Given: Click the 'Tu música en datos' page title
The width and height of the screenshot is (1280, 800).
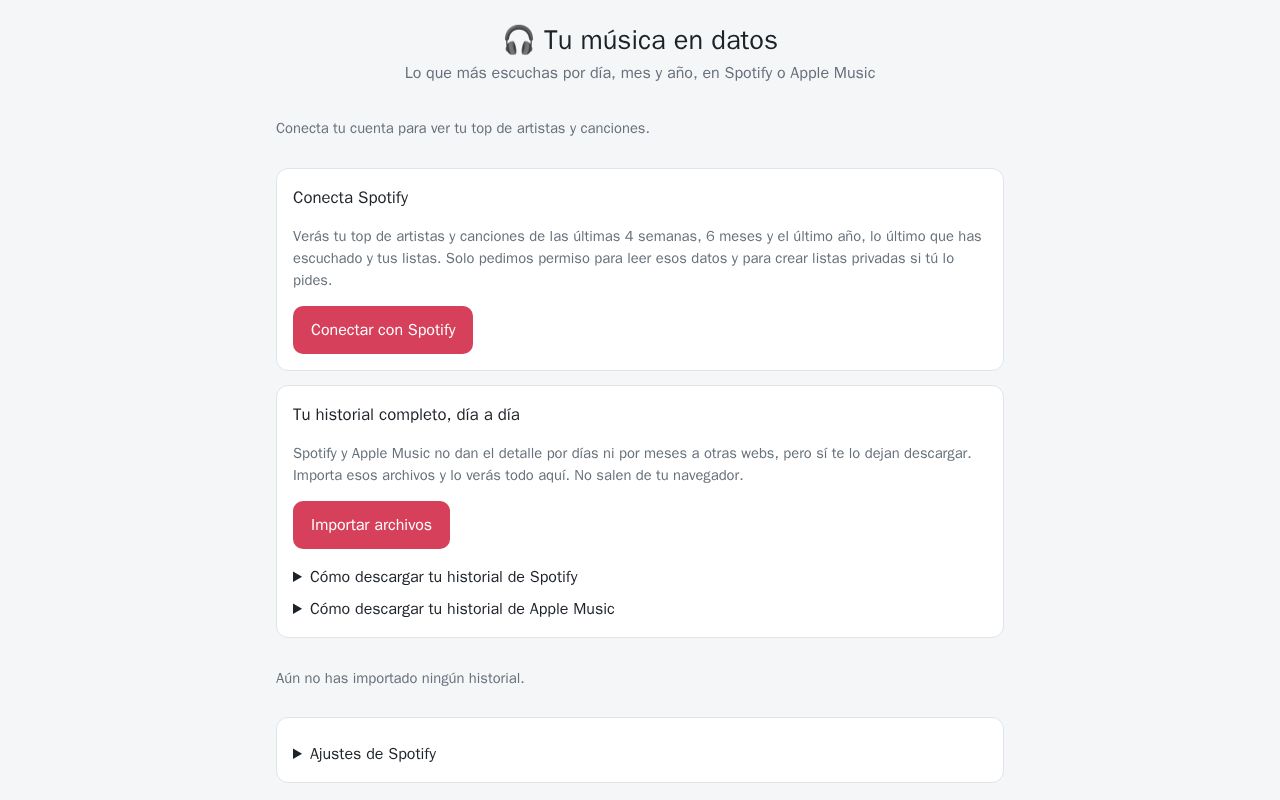Looking at the screenshot, I should (x=660, y=40).
